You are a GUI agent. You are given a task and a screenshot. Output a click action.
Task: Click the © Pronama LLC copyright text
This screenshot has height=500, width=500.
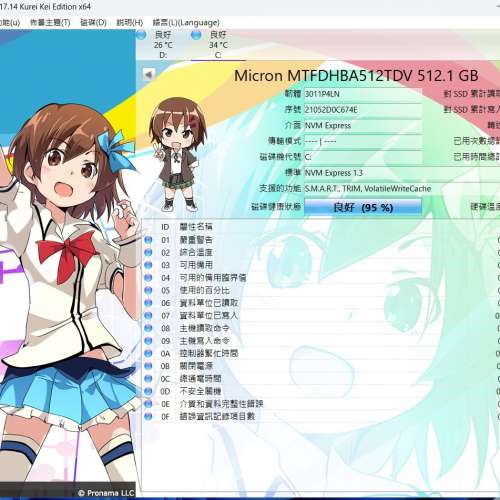click(x=106, y=493)
